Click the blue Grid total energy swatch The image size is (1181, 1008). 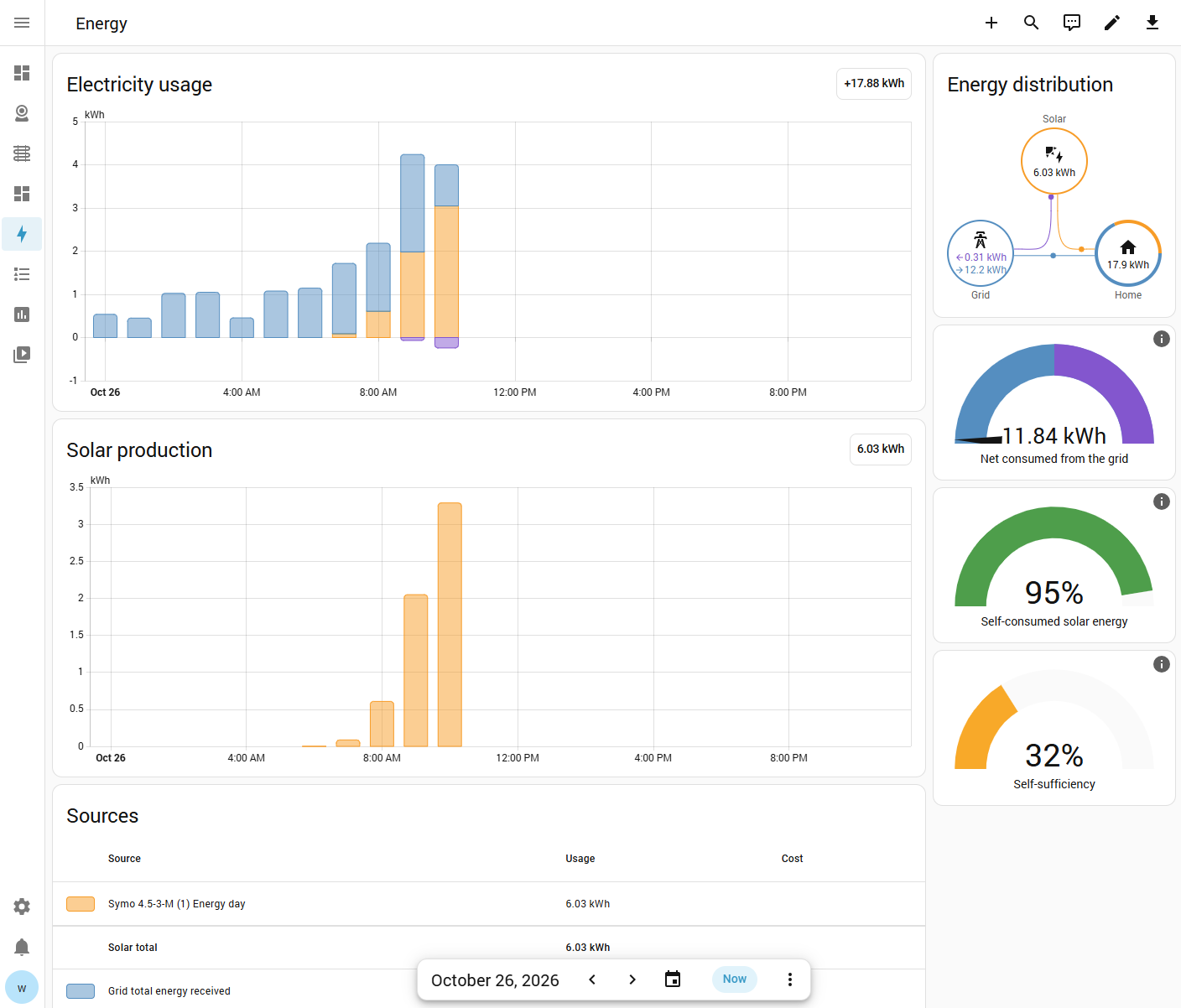pyautogui.click(x=81, y=991)
